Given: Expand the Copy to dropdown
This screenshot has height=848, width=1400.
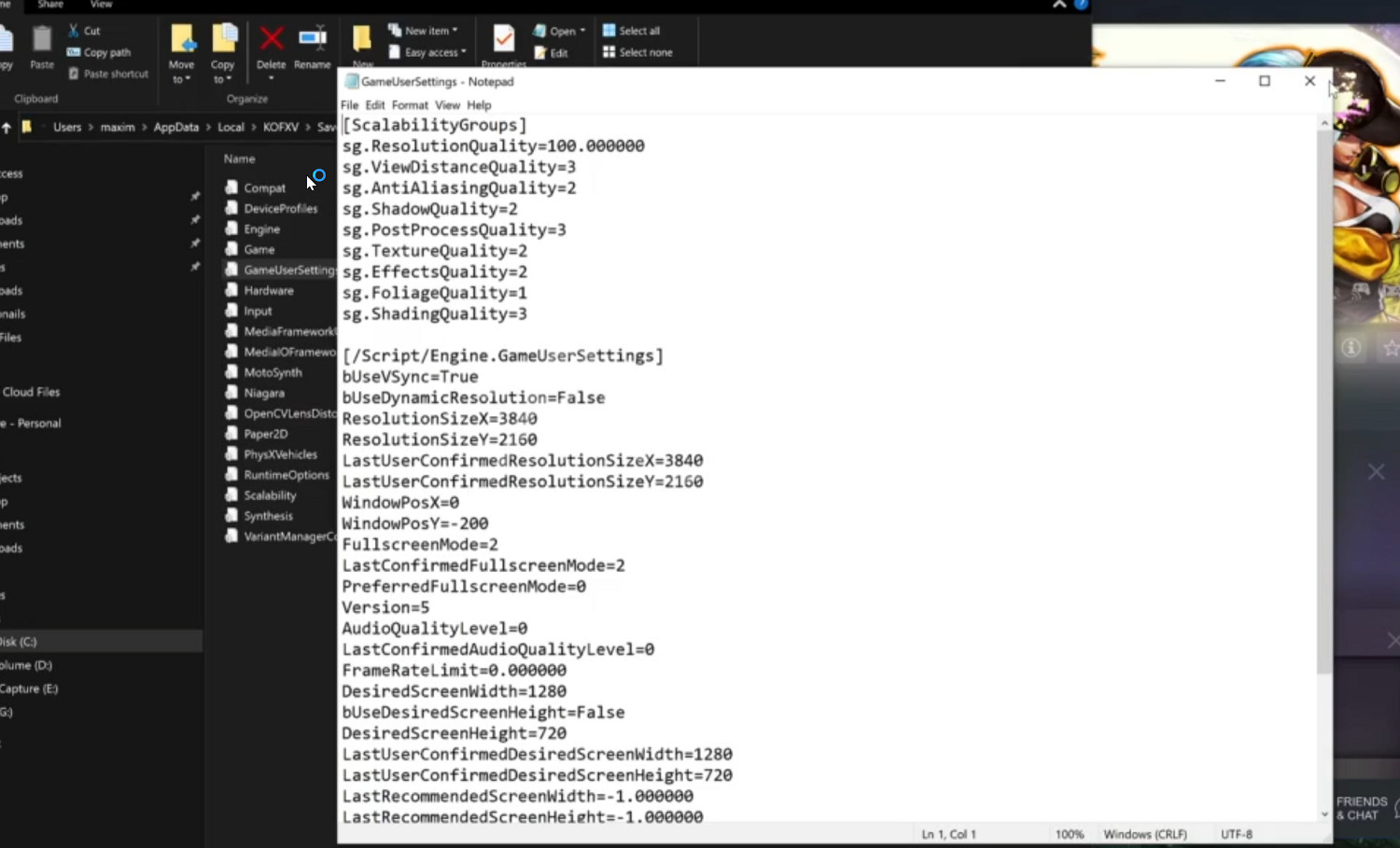Looking at the screenshot, I should (222, 79).
